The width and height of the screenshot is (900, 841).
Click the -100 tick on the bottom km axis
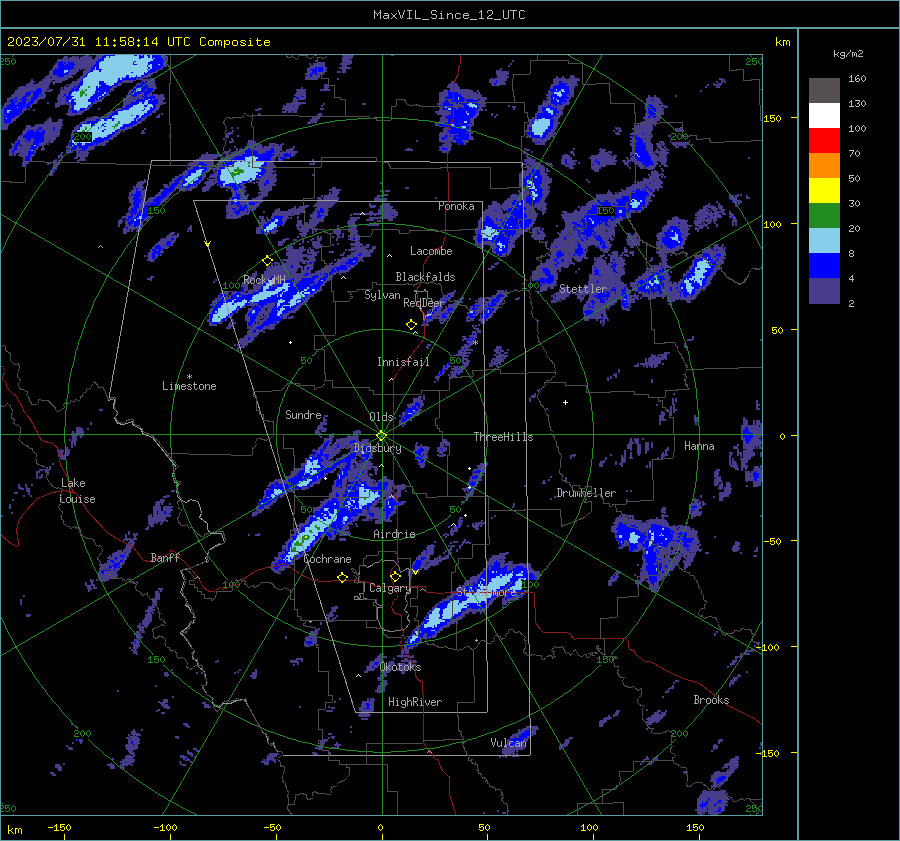[165, 828]
